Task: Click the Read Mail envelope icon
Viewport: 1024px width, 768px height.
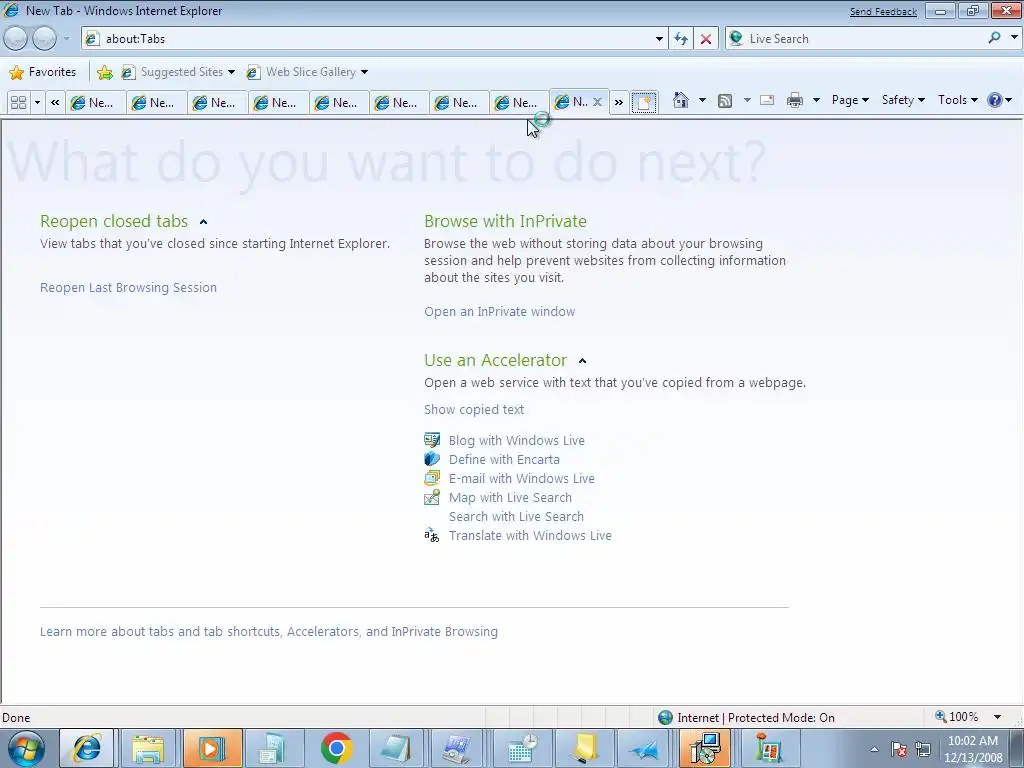Action: [767, 100]
